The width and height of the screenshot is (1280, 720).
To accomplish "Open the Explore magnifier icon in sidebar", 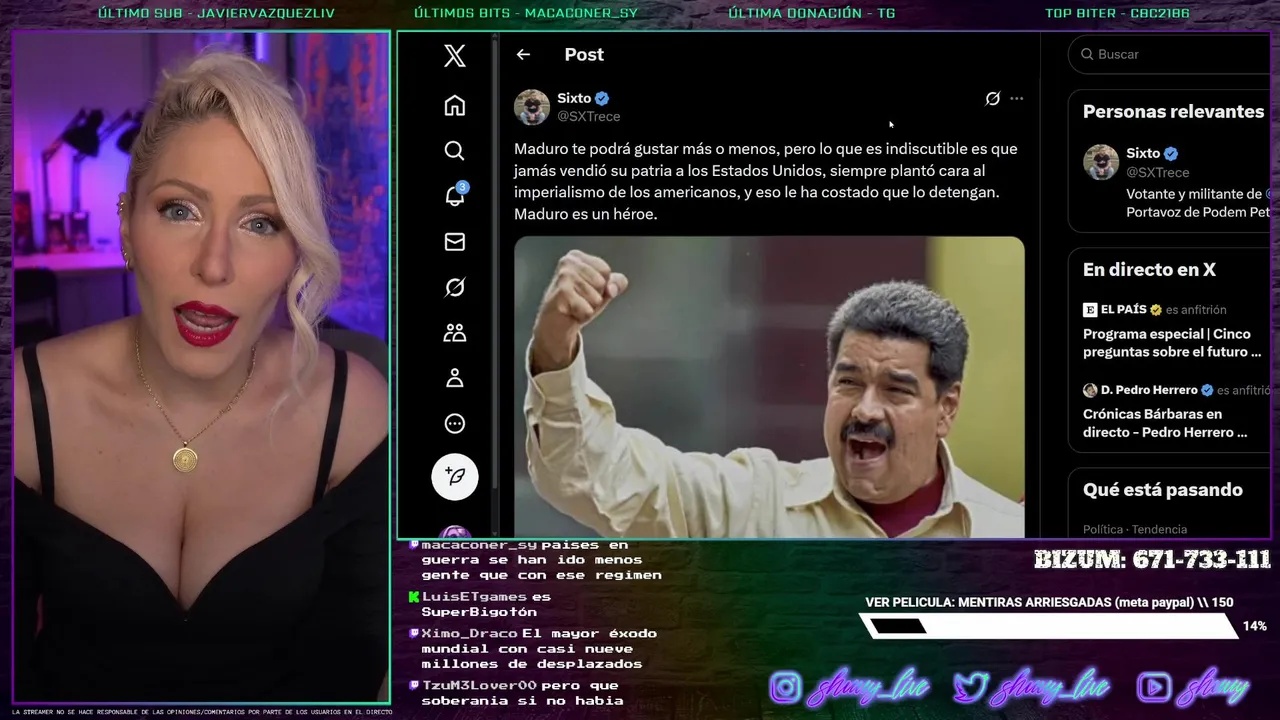I will click(454, 150).
